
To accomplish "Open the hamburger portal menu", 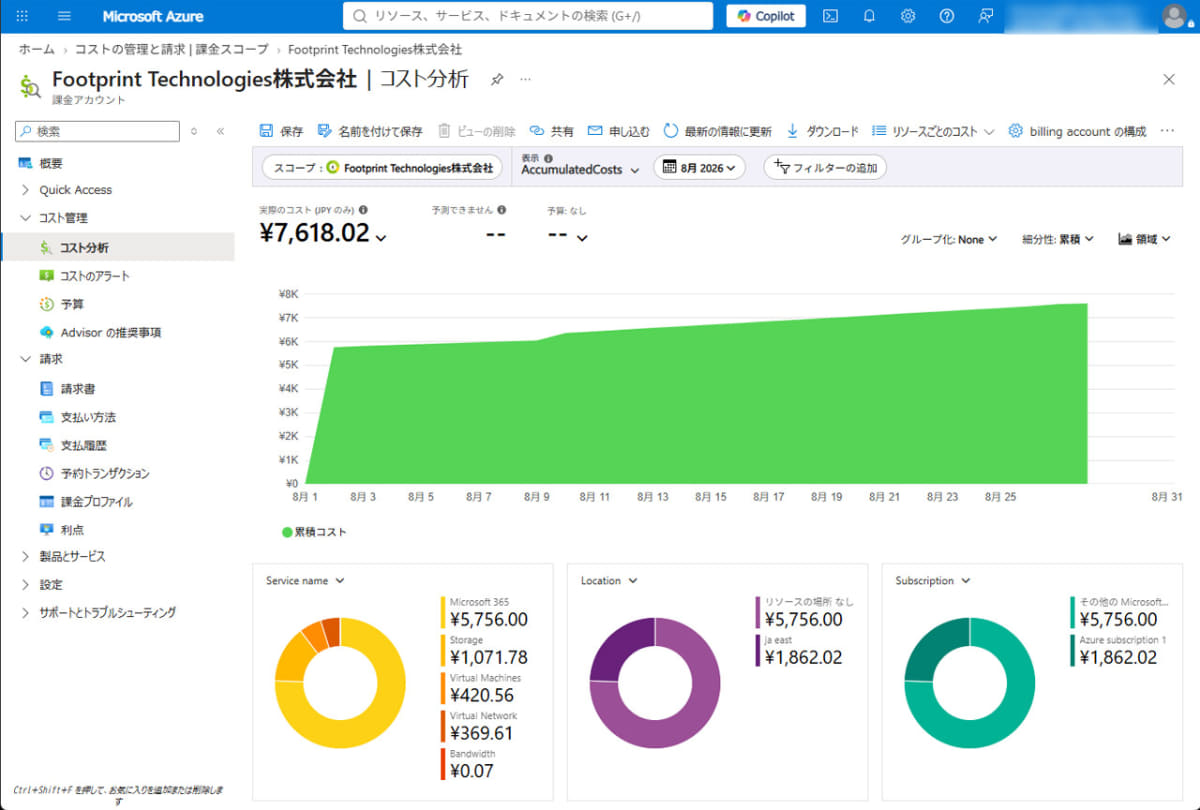I will (65, 16).
